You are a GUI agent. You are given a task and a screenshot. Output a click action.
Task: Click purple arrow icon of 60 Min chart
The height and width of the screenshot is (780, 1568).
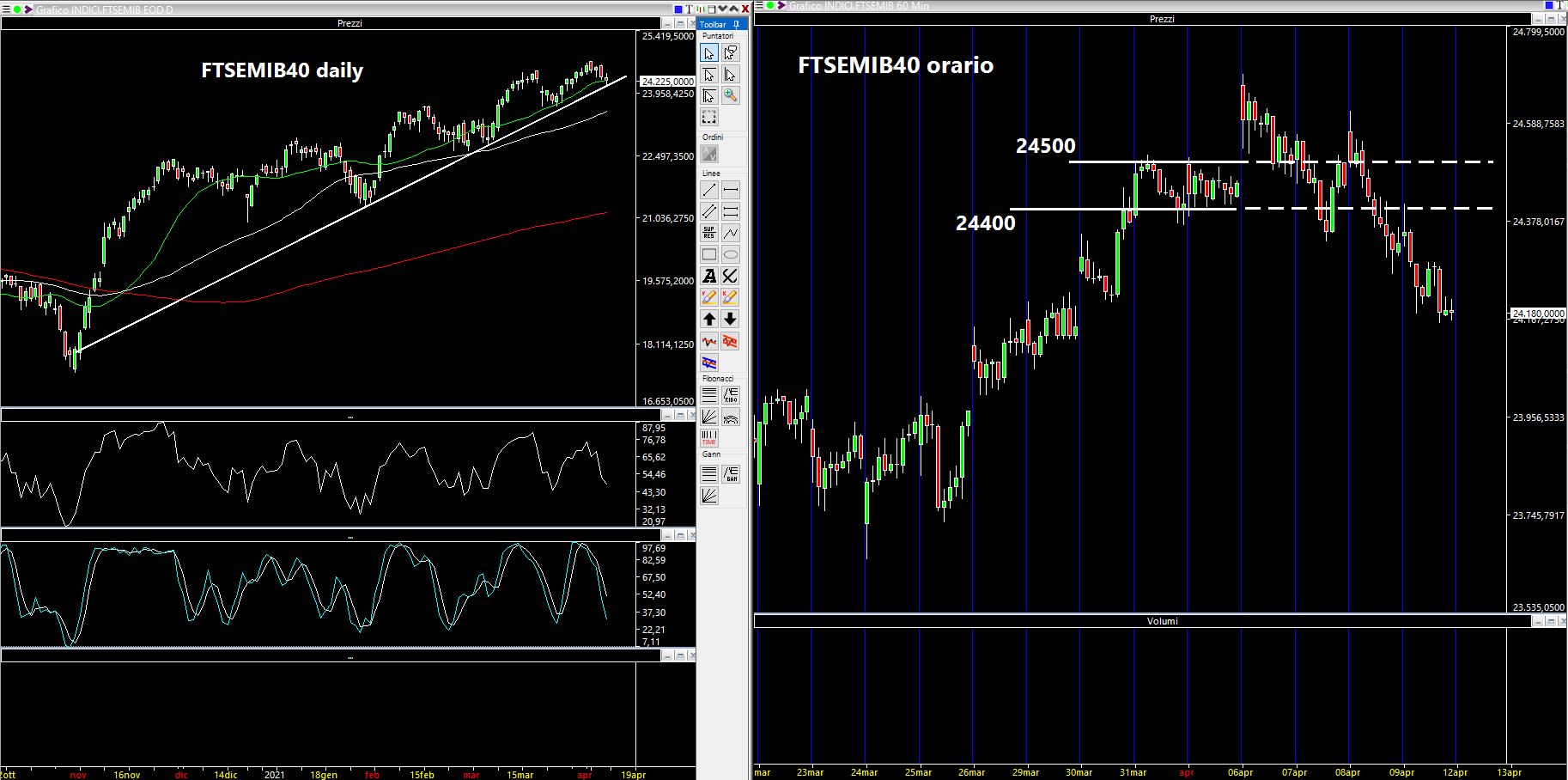point(780,5)
